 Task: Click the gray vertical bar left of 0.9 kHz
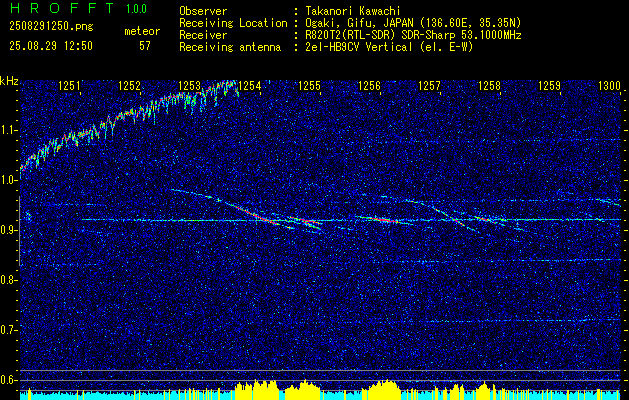tap(19, 231)
